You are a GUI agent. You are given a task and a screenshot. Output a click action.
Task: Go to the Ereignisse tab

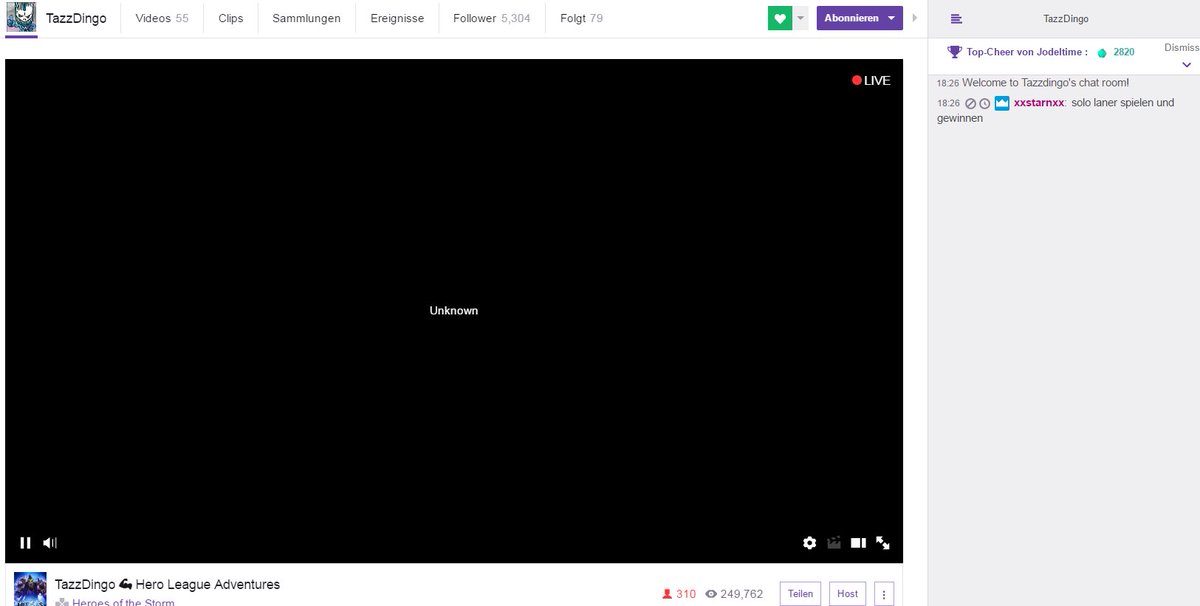[397, 18]
